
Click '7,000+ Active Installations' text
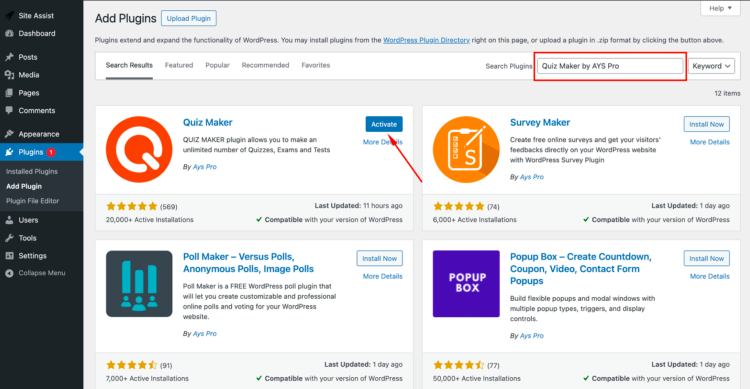point(147,378)
